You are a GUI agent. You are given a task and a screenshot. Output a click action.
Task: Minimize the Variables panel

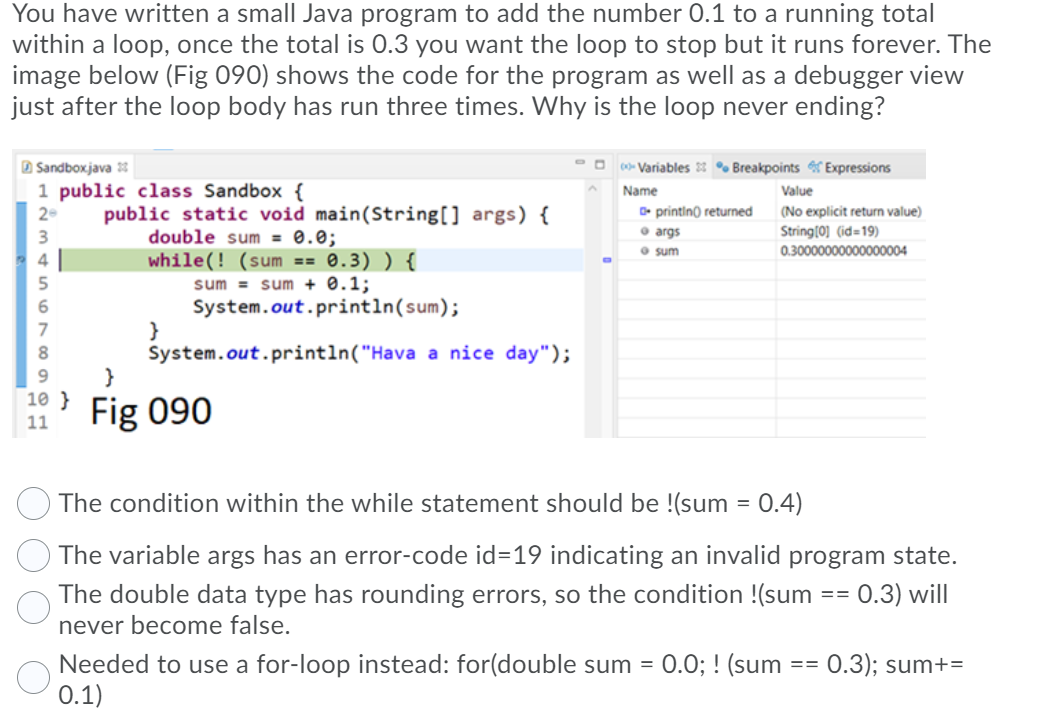tap(581, 162)
